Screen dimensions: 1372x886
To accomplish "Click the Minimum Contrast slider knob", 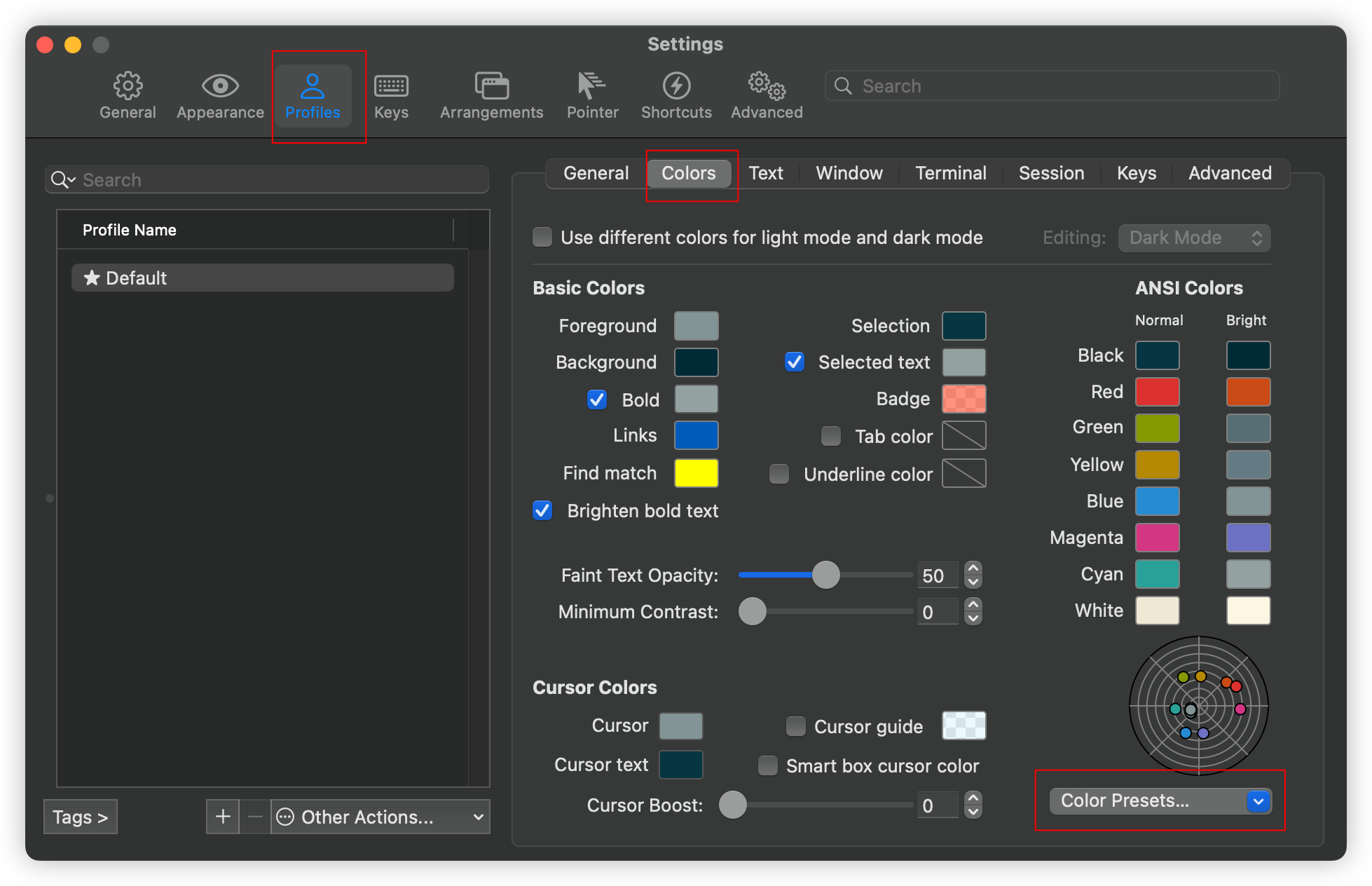I will click(753, 611).
